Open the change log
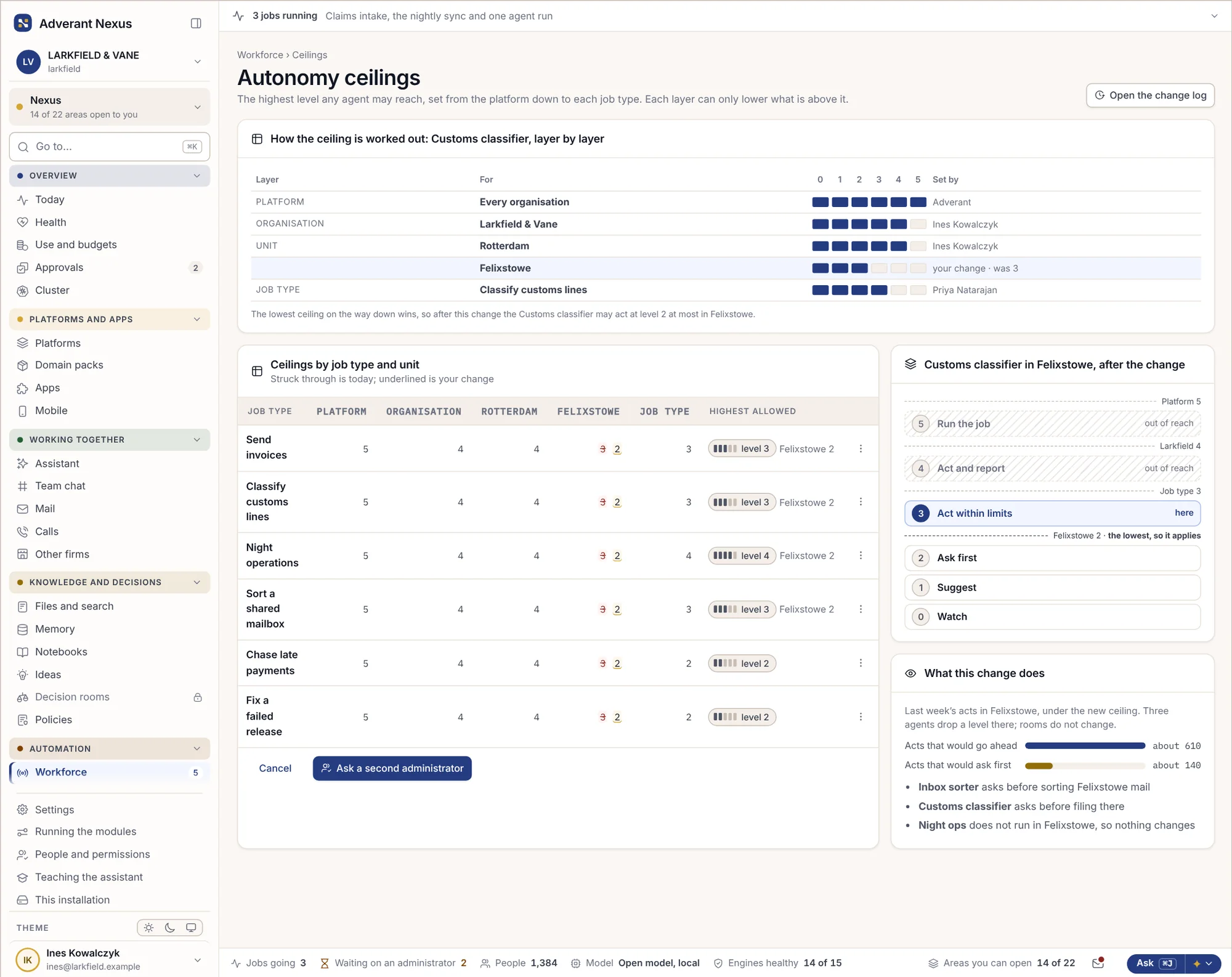The image size is (1232, 977). coord(1150,95)
